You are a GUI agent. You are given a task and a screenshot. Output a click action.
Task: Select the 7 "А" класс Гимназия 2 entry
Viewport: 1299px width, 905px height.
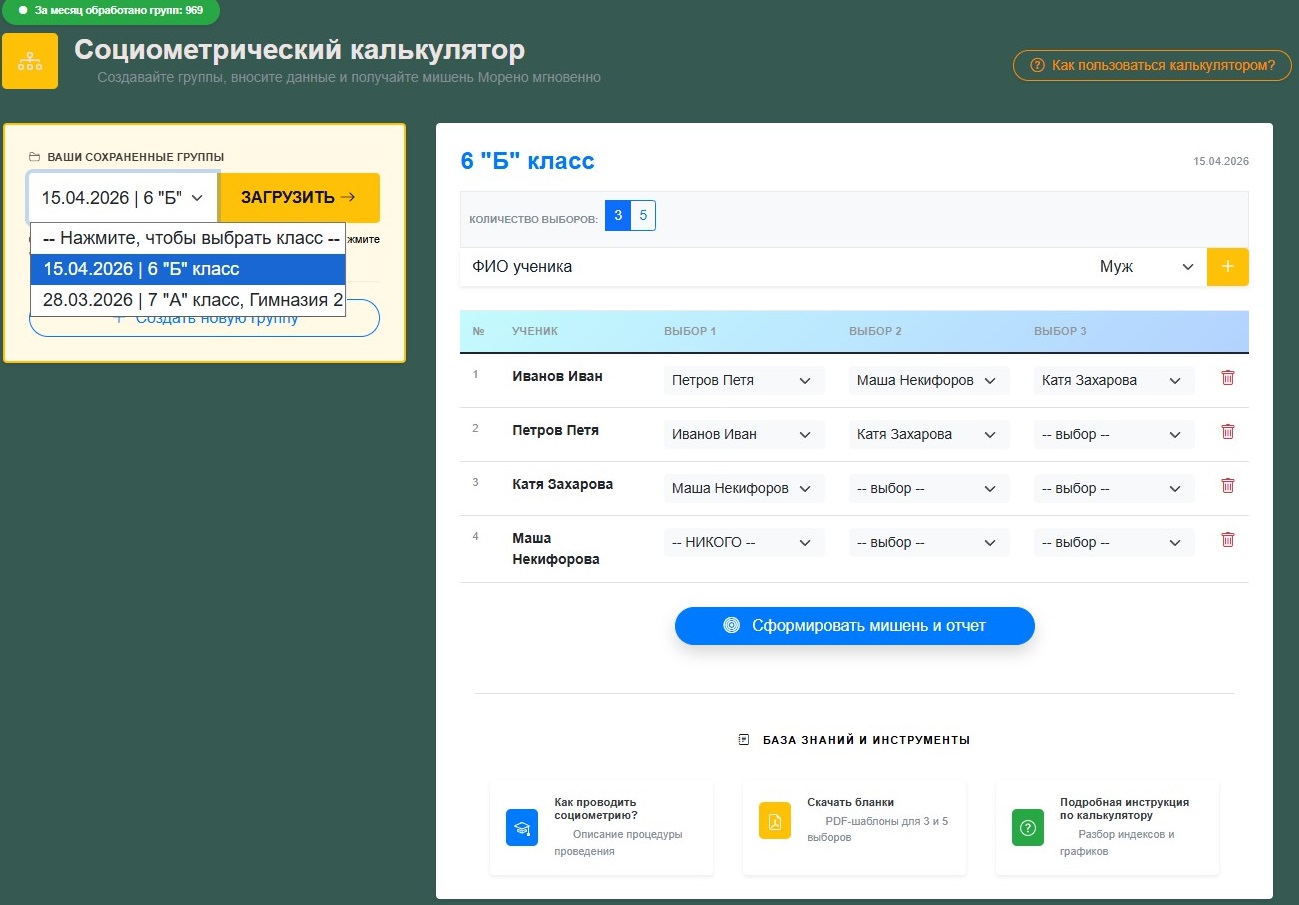[187, 300]
